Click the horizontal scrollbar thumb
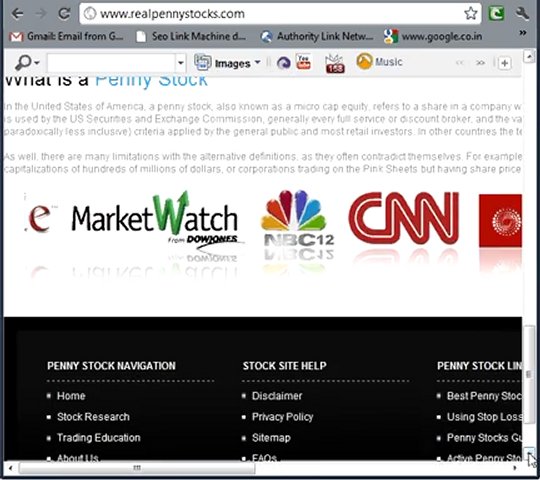Screen dimensions: 540x480 (137, 468)
